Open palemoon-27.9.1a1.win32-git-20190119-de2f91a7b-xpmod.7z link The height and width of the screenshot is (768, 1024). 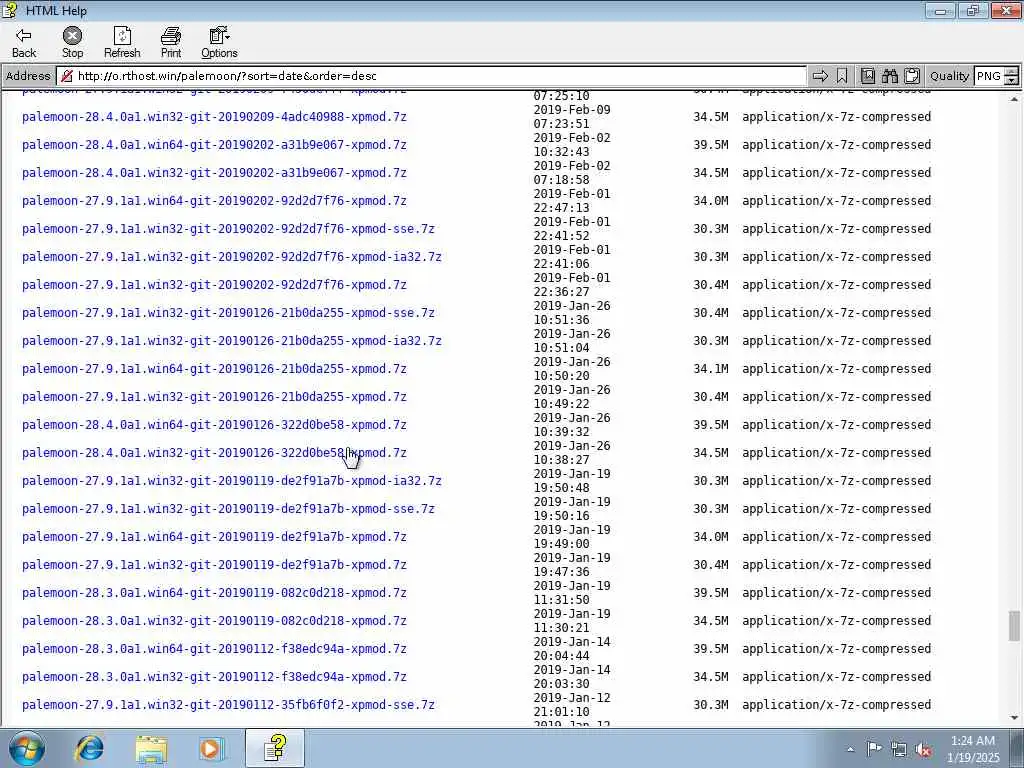pos(214,566)
